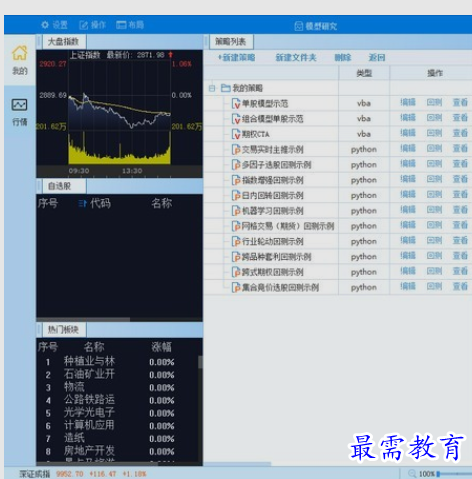
Task: Click the python file icon of 网格交易（期货）回测示例
Action: (236, 226)
